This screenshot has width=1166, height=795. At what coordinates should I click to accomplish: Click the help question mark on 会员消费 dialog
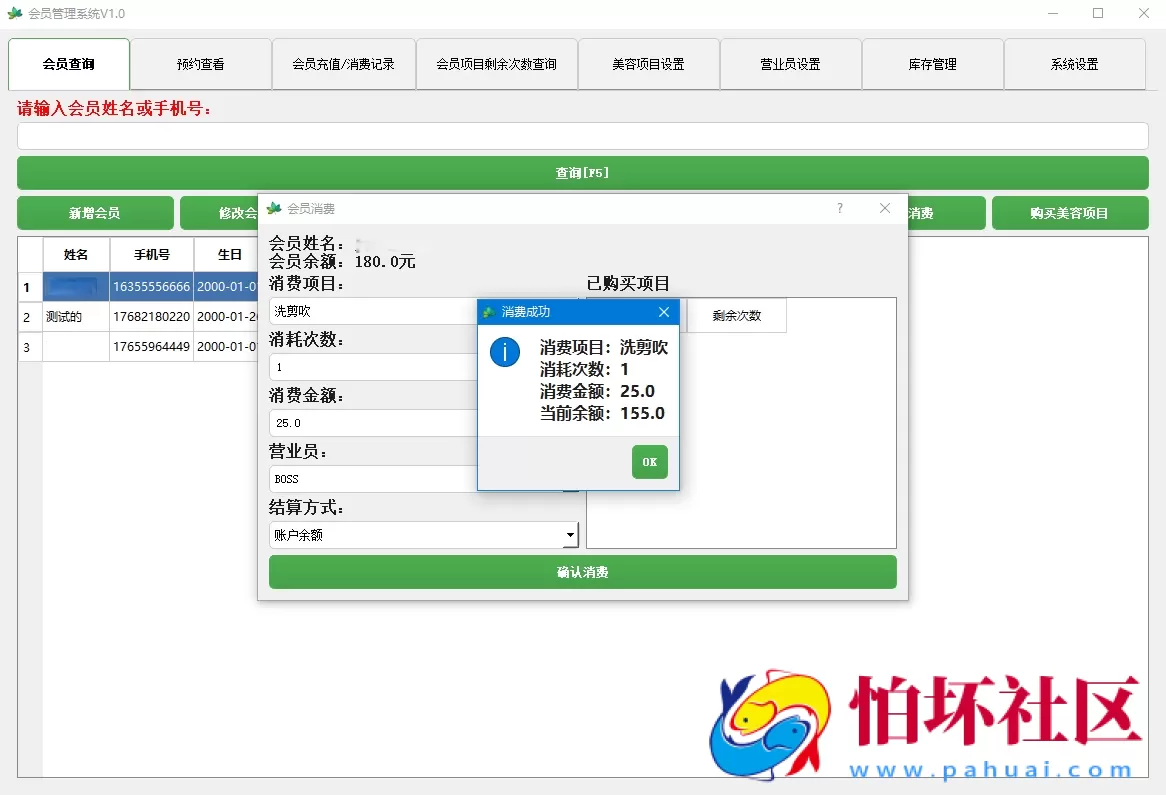pos(839,208)
